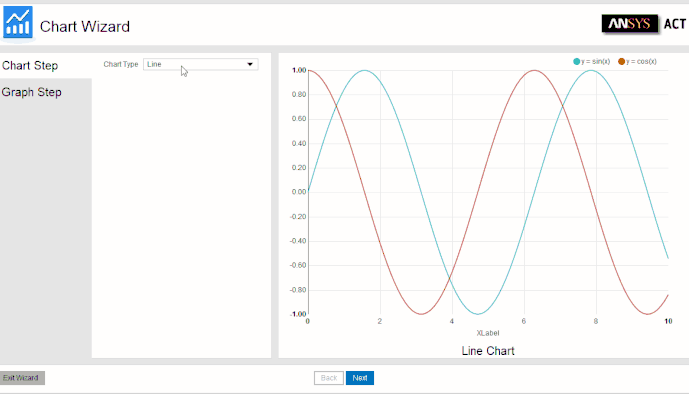Click the Chart Wizard bar-chart logo icon
Screen dimensions: 689x394
tap(18, 22)
